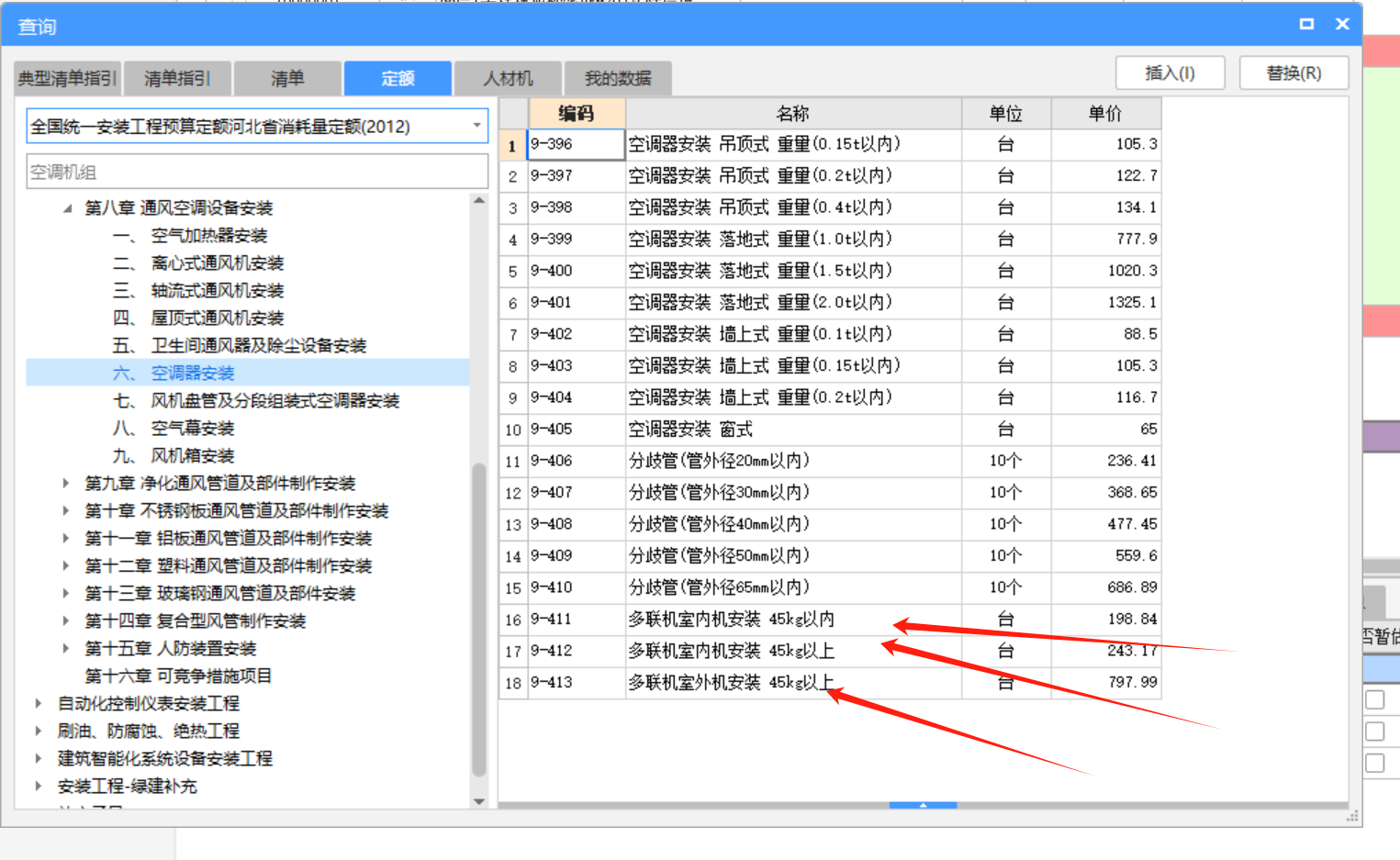
Task: Expand 第十三章 玻璃钢通风管道 node
Action: pyautogui.click(x=66, y=593)
